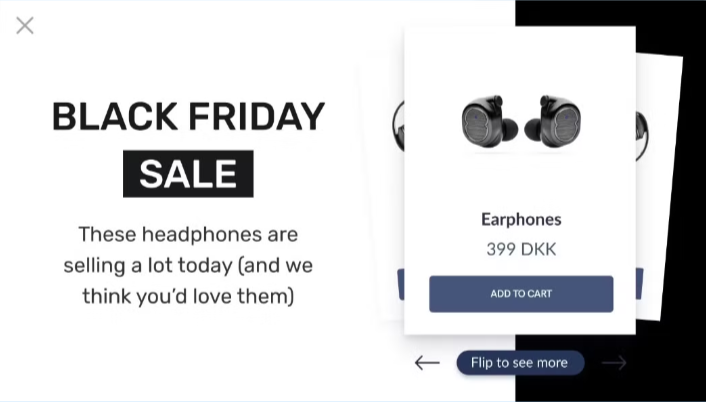Add the Earphones to cart
Screen dimensions: 706x402
(x=521, y=294)
